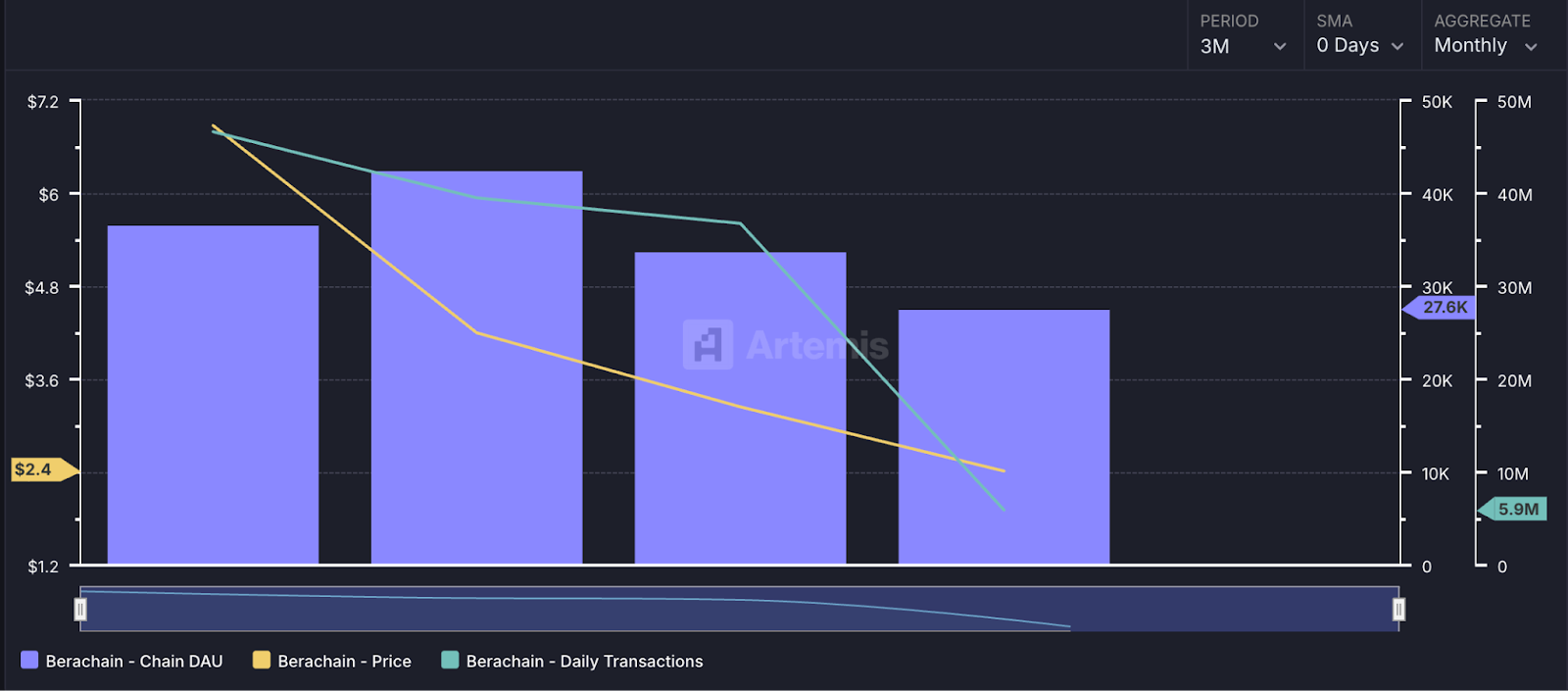Click the 40K DAU axis label
1568x691 pixels.
click(1437, 195)
